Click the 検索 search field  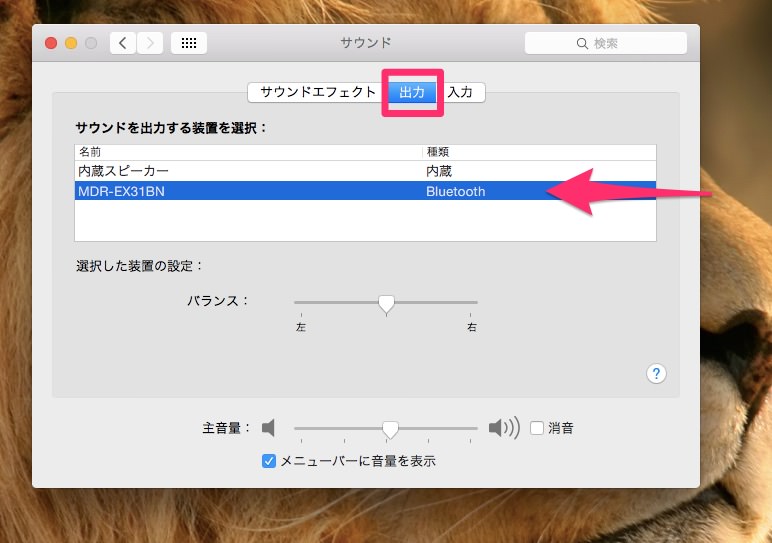[x=606, y=43]
